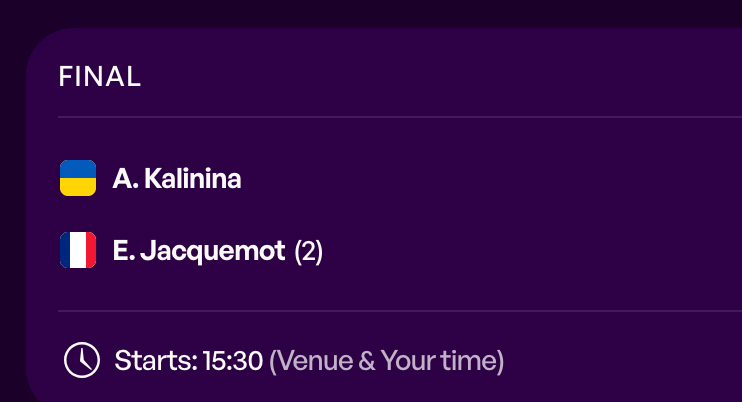Open E. Jacquemot's player profile

point(199,251)
